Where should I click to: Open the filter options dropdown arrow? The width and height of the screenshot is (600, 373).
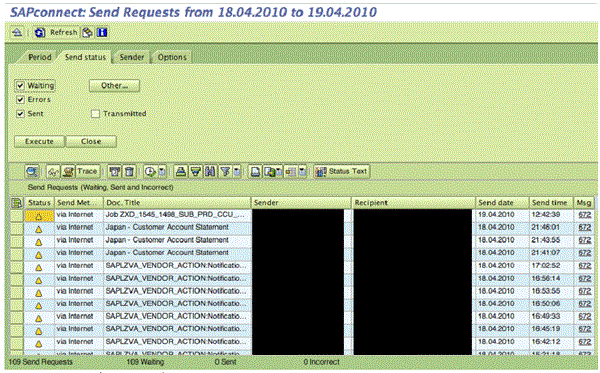(237, 172)
